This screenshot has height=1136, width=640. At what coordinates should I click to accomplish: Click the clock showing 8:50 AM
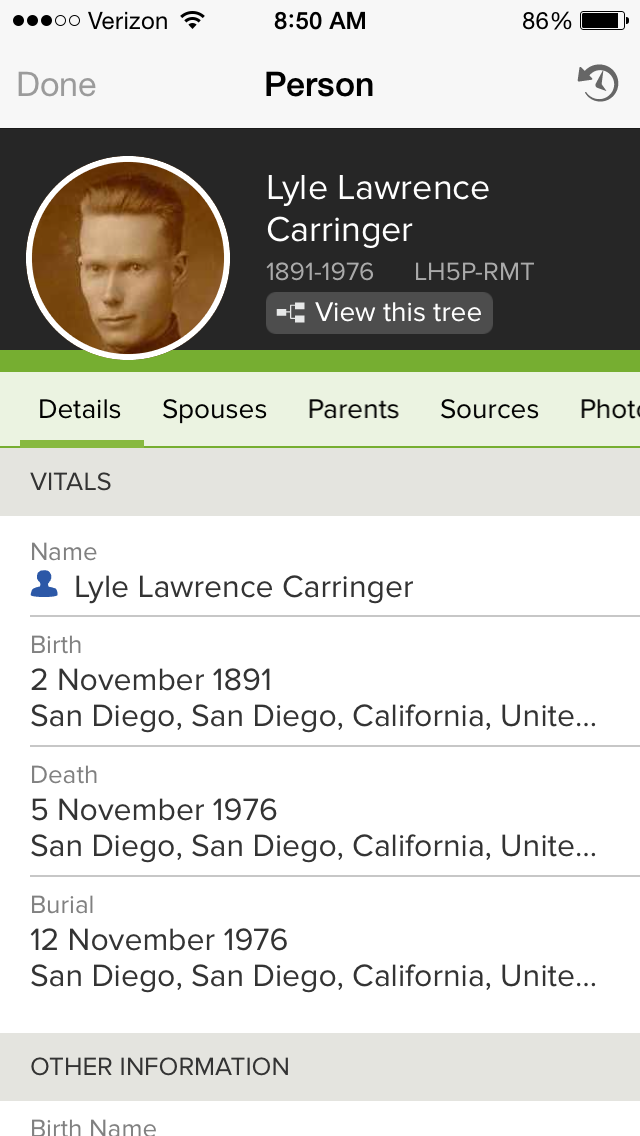click(320, 19)
